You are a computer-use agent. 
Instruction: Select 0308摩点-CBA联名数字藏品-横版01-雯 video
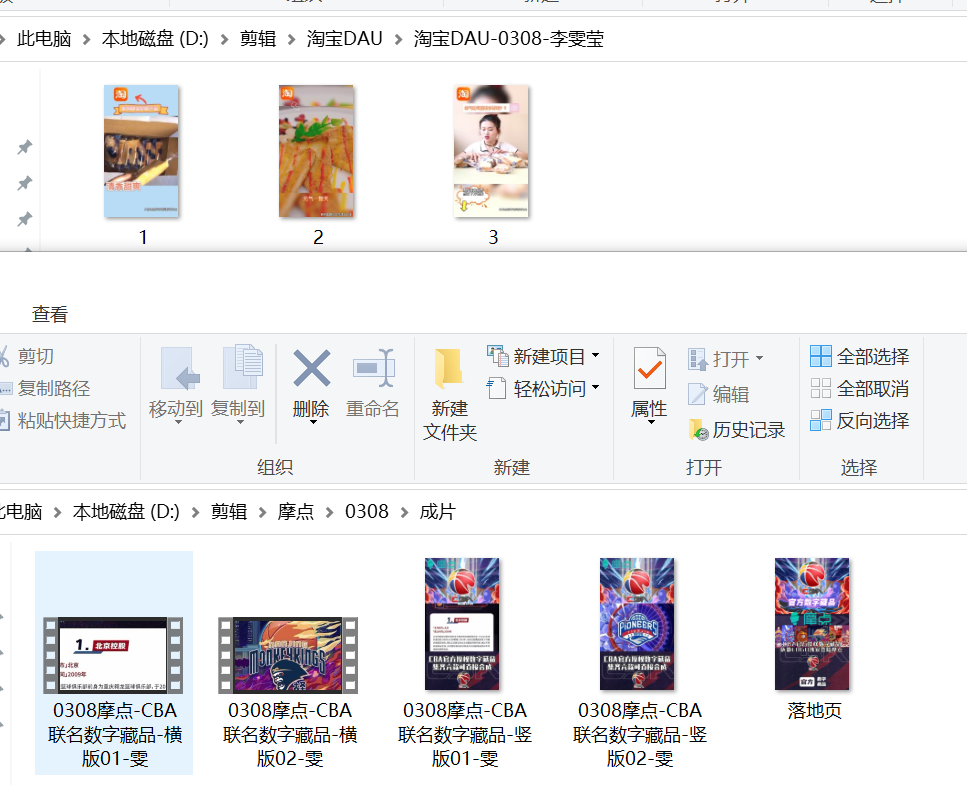114,664
